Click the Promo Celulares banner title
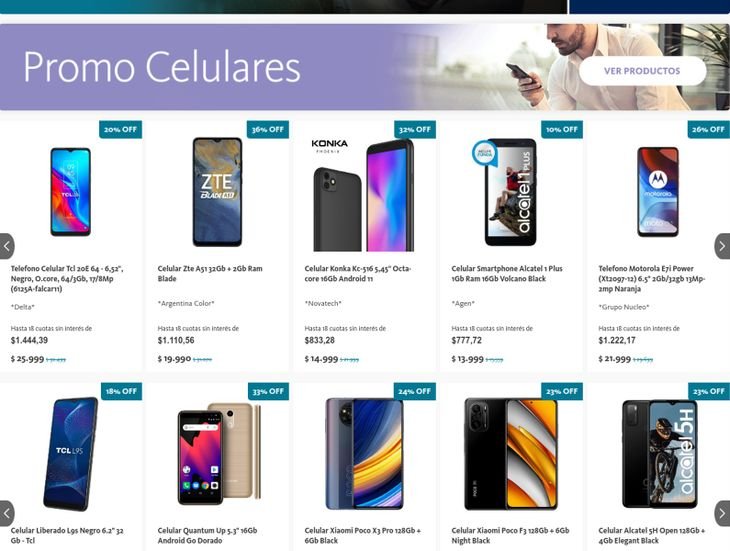The height and width of the screenshot is (551, 730). (x=162, y=67)
